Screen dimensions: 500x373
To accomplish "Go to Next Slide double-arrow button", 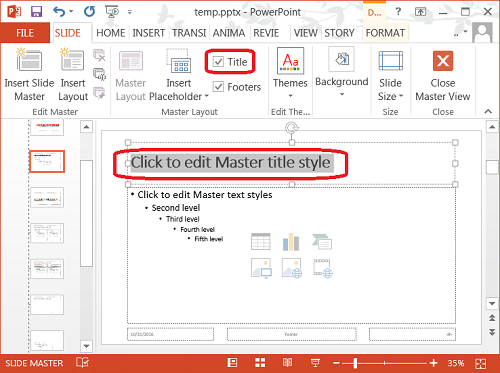I will click(x=492, y=332).
